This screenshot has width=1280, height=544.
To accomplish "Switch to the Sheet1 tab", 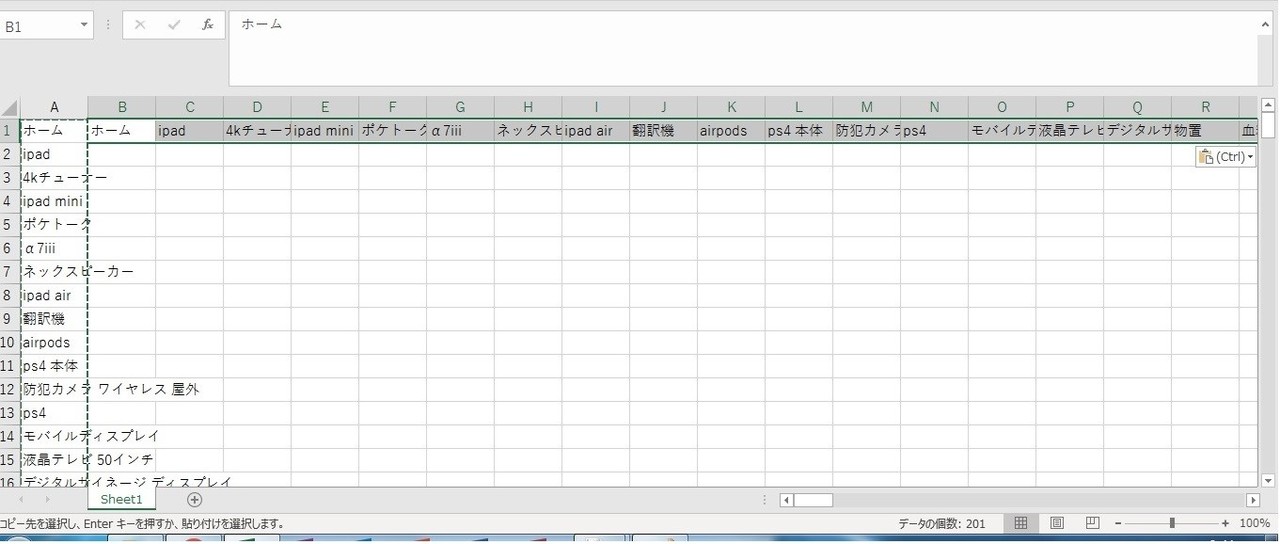I will (x=121, y=499).
